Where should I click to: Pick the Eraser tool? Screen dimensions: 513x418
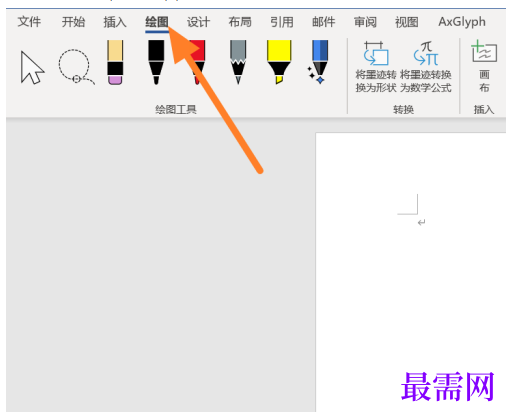tap(115, 62)
